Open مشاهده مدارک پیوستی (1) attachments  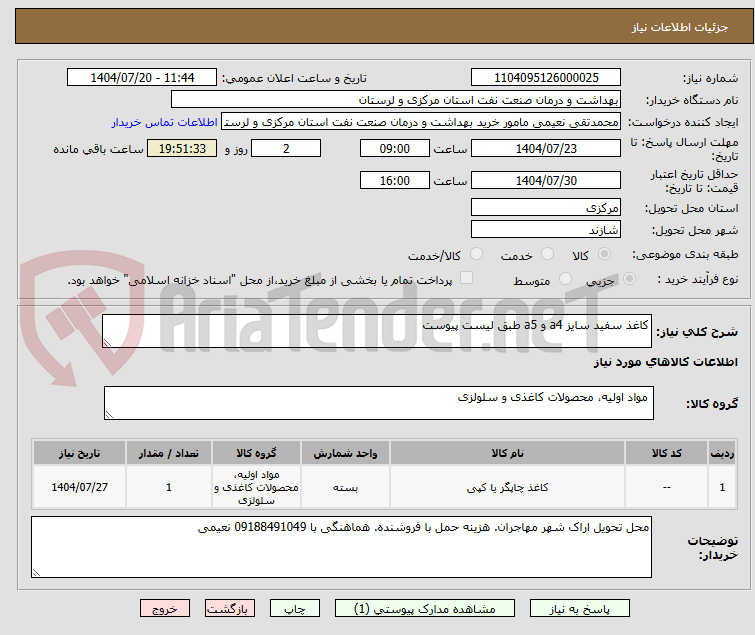point(425,609)
